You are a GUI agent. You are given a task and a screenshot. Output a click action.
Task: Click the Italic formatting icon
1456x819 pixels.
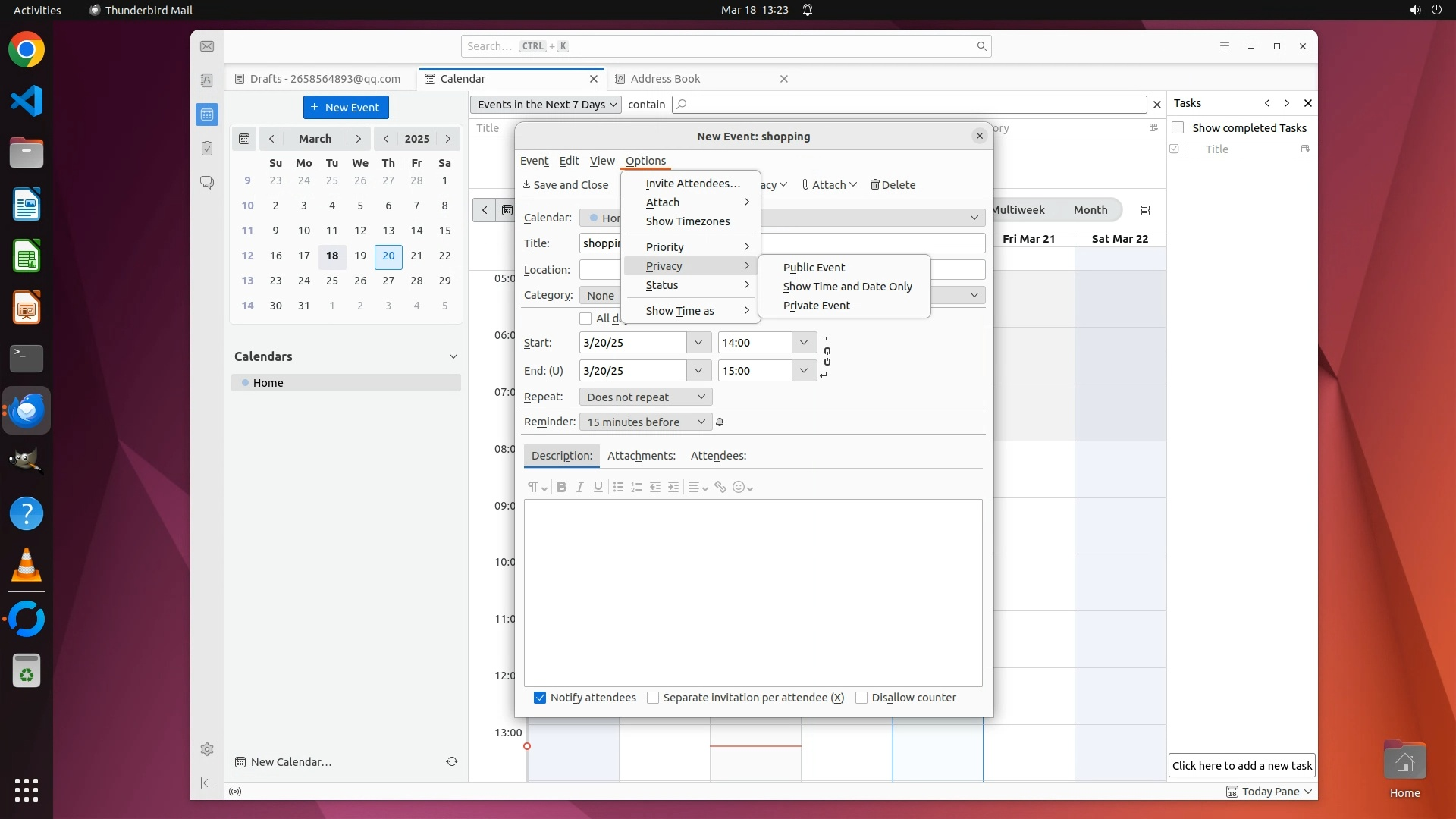point(579,488)
